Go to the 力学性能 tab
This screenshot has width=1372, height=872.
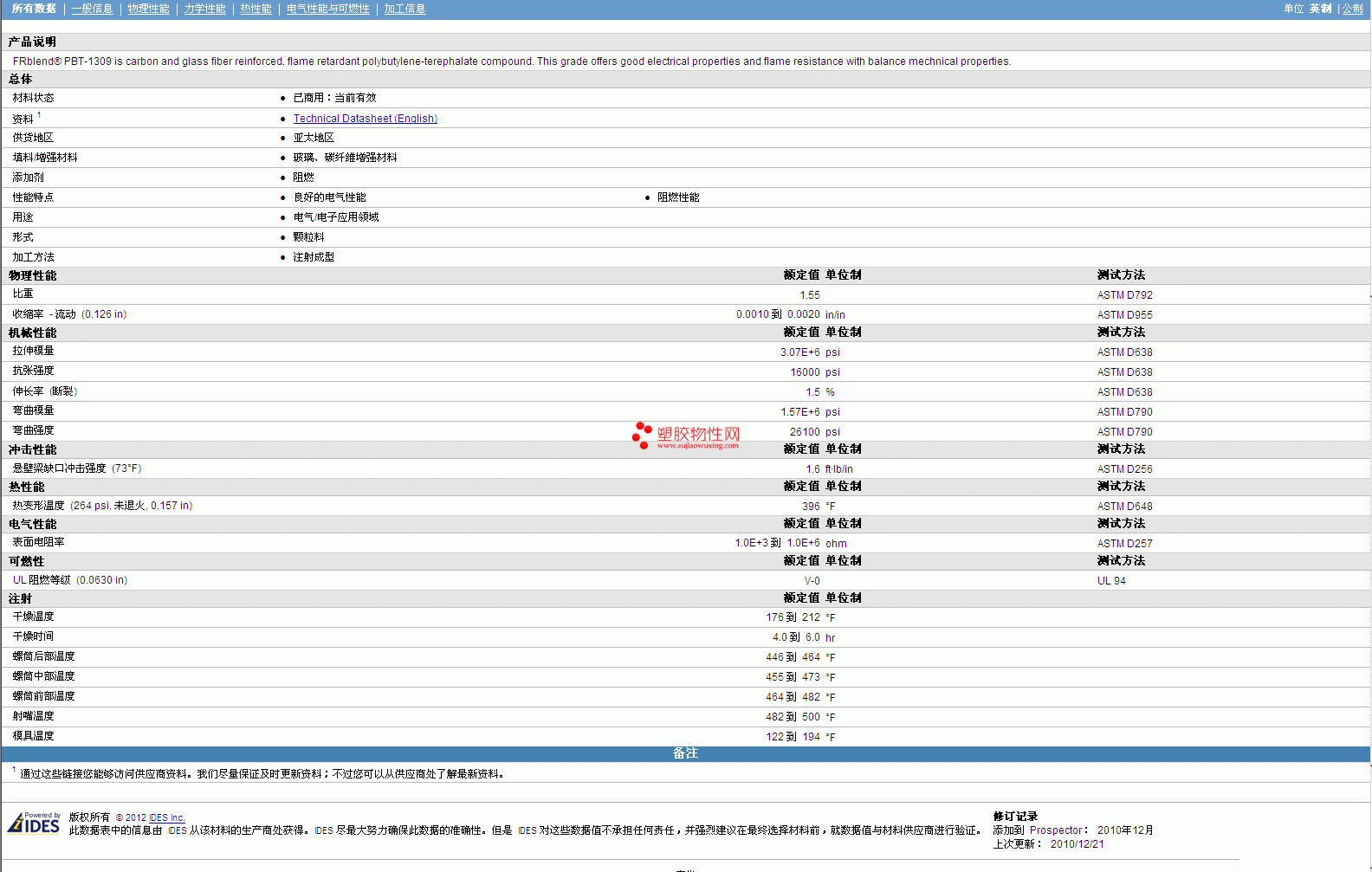[204, 9]
